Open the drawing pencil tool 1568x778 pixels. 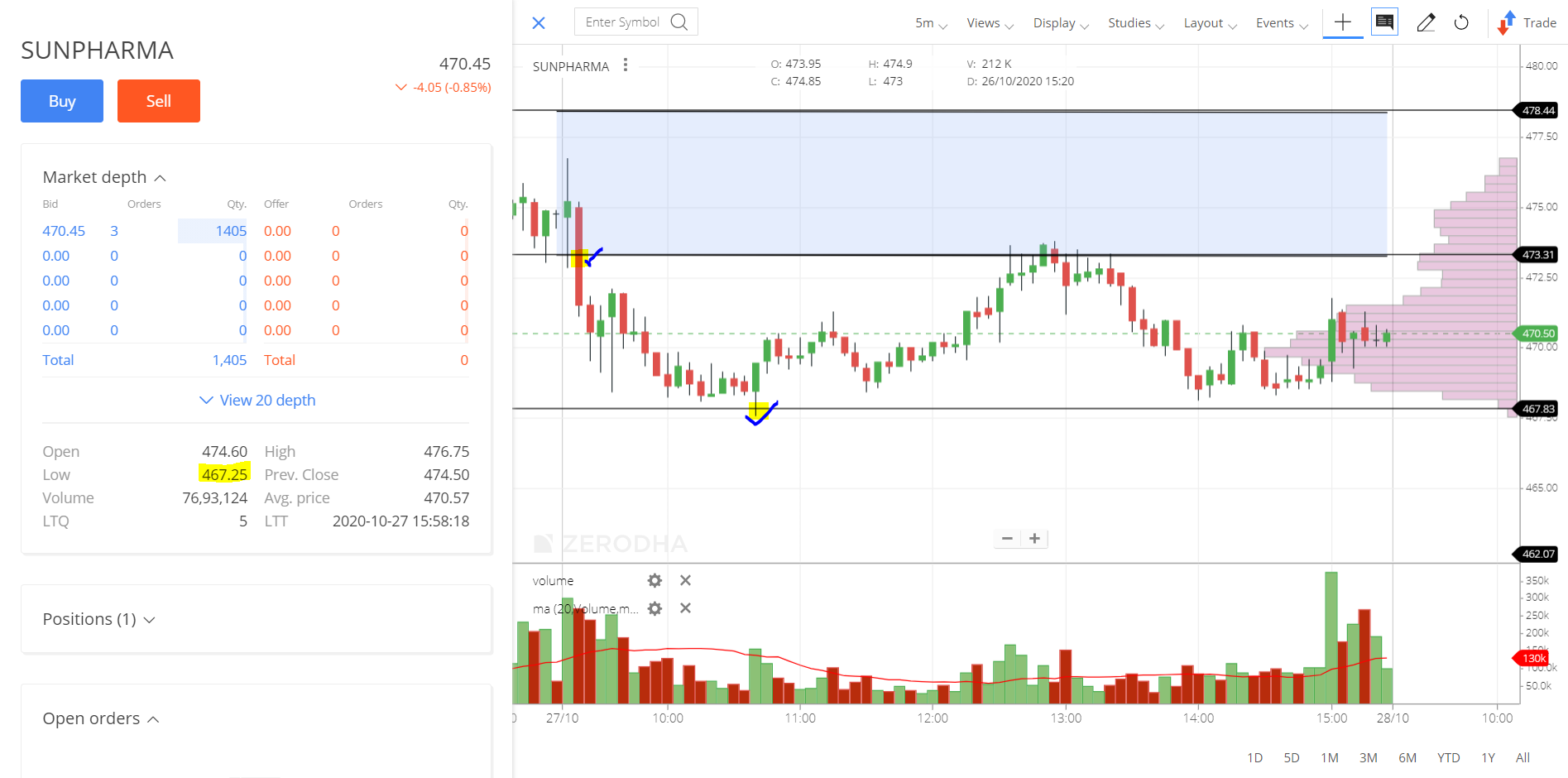click(1426, 22)
